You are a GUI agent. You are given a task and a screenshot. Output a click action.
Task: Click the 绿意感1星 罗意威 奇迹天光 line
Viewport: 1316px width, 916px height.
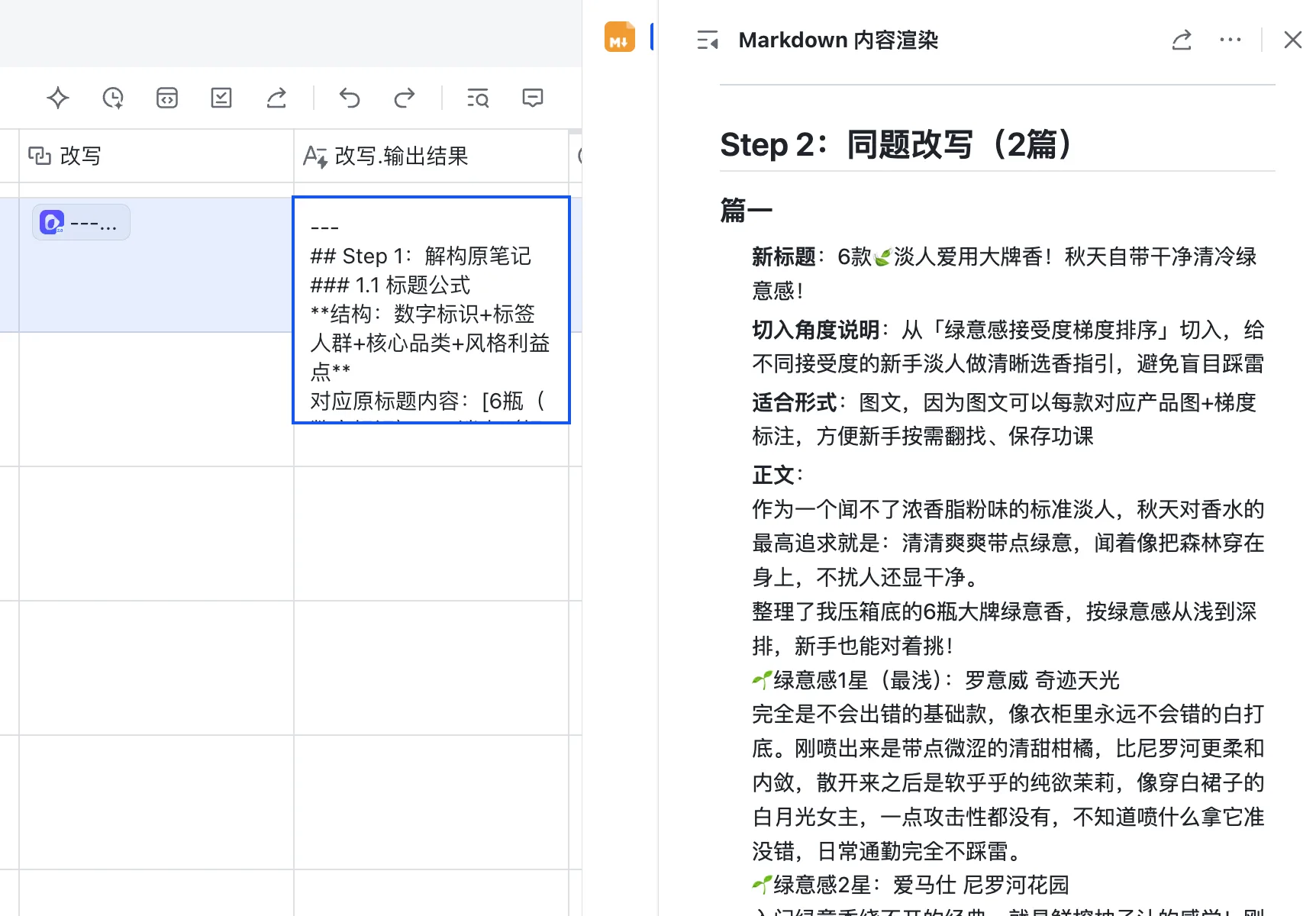click(936, 680)
